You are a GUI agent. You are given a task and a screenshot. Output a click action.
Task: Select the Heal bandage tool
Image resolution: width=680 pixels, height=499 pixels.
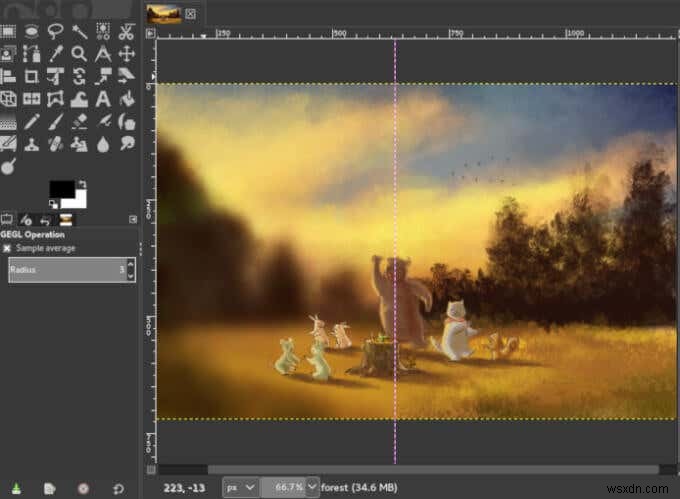(55, 144)
